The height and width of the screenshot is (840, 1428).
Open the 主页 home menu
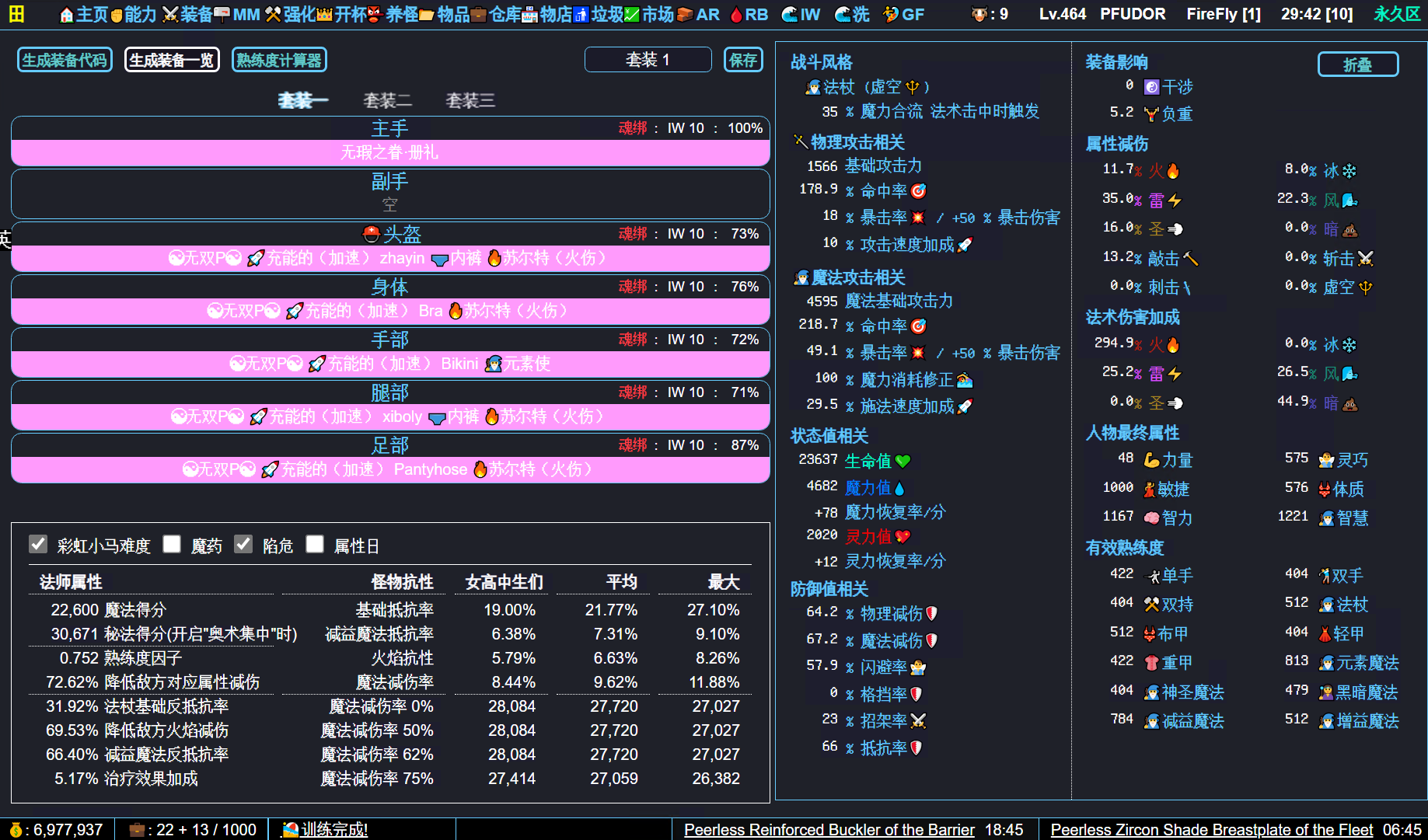coord(84,14)
